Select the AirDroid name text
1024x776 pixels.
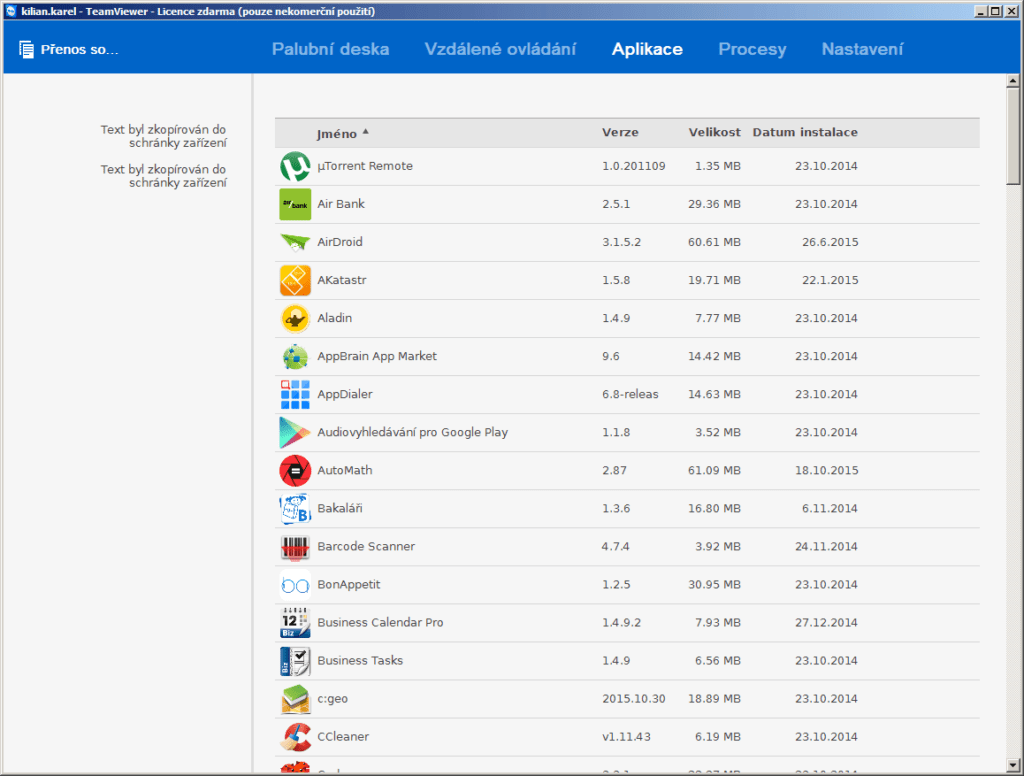click(340, 242)
